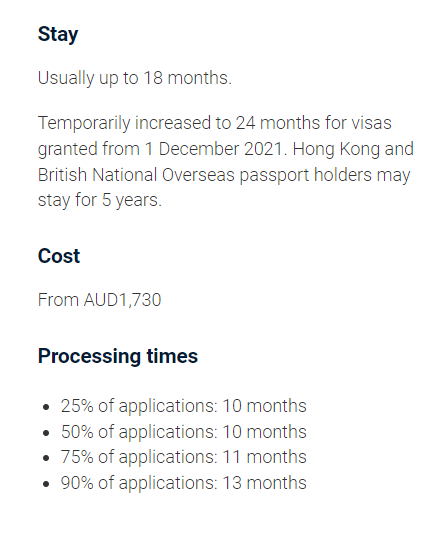Click the '11 months' processing time
This screenshot has height=537, width=432.
265,457
